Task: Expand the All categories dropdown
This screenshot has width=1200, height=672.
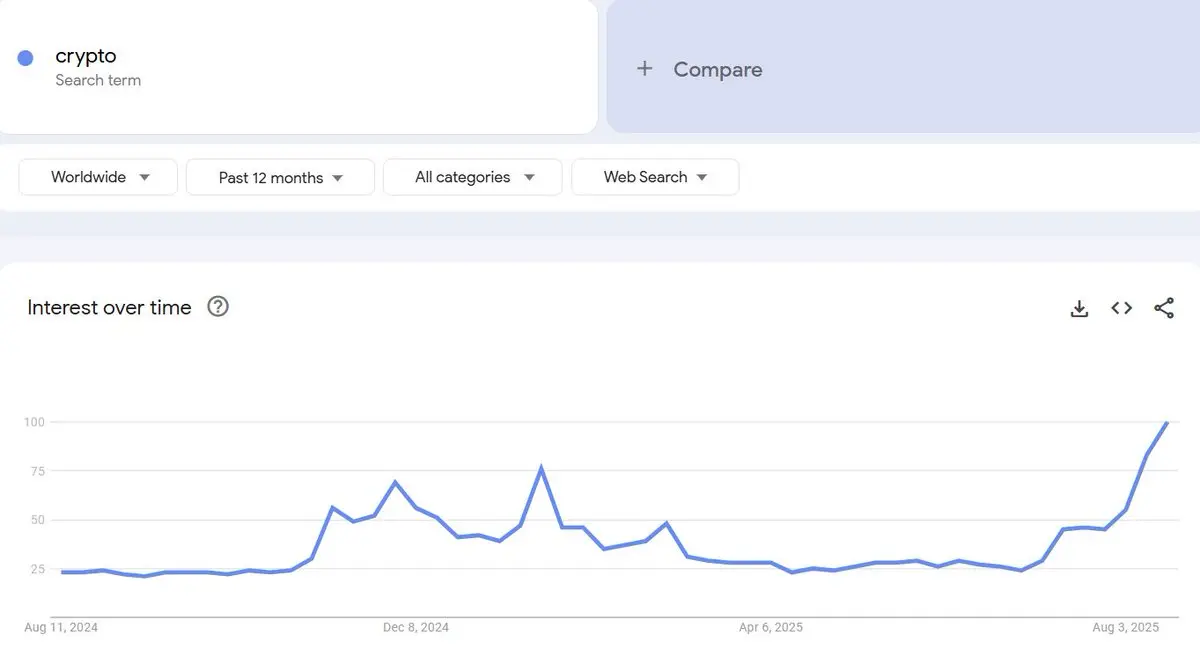Action: click(x=473, y=177)
